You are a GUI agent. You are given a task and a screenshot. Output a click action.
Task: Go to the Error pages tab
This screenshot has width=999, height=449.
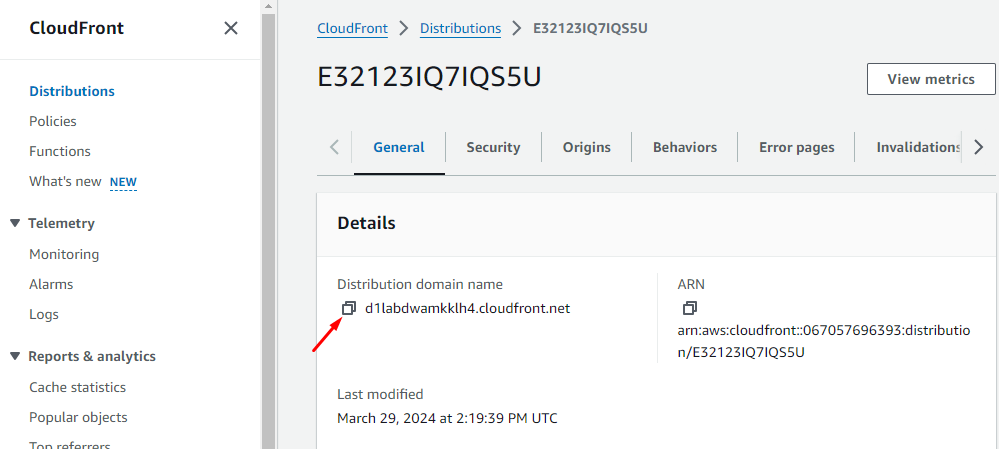tap(796, 147)
